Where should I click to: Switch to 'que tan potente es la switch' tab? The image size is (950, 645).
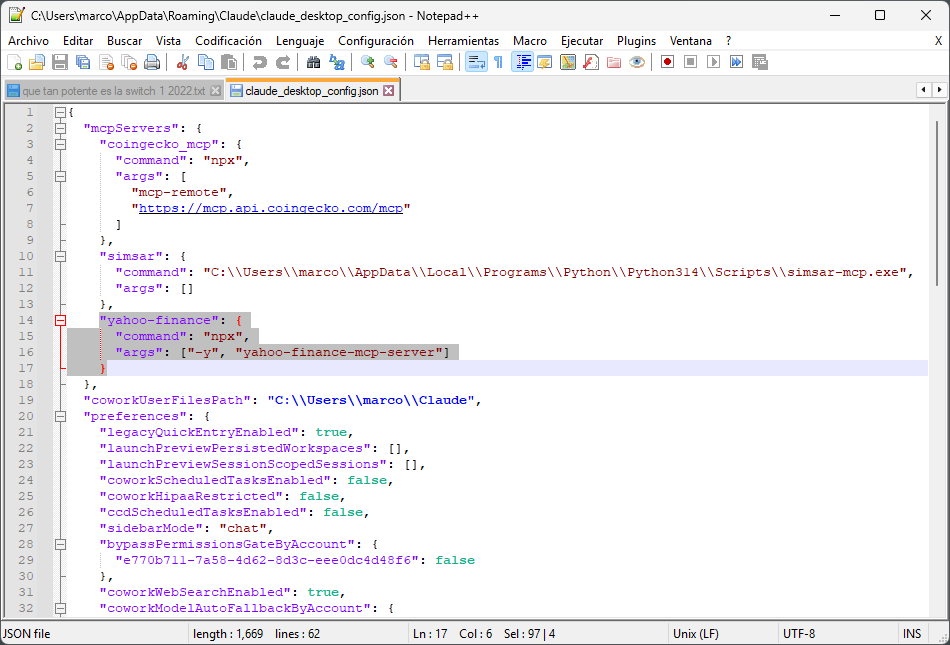[113, 91]
